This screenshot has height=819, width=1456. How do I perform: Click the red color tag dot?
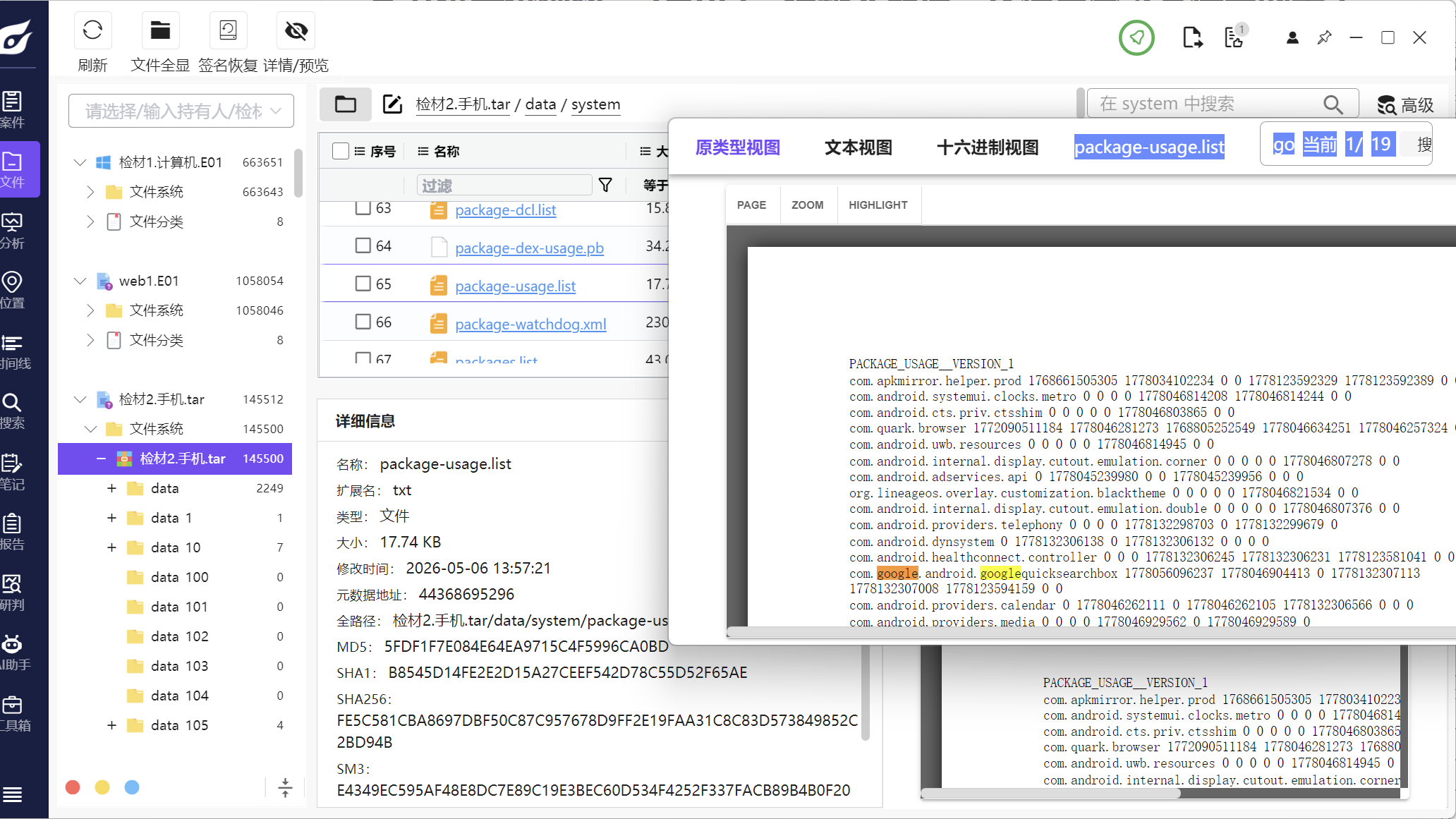(73, 787)
